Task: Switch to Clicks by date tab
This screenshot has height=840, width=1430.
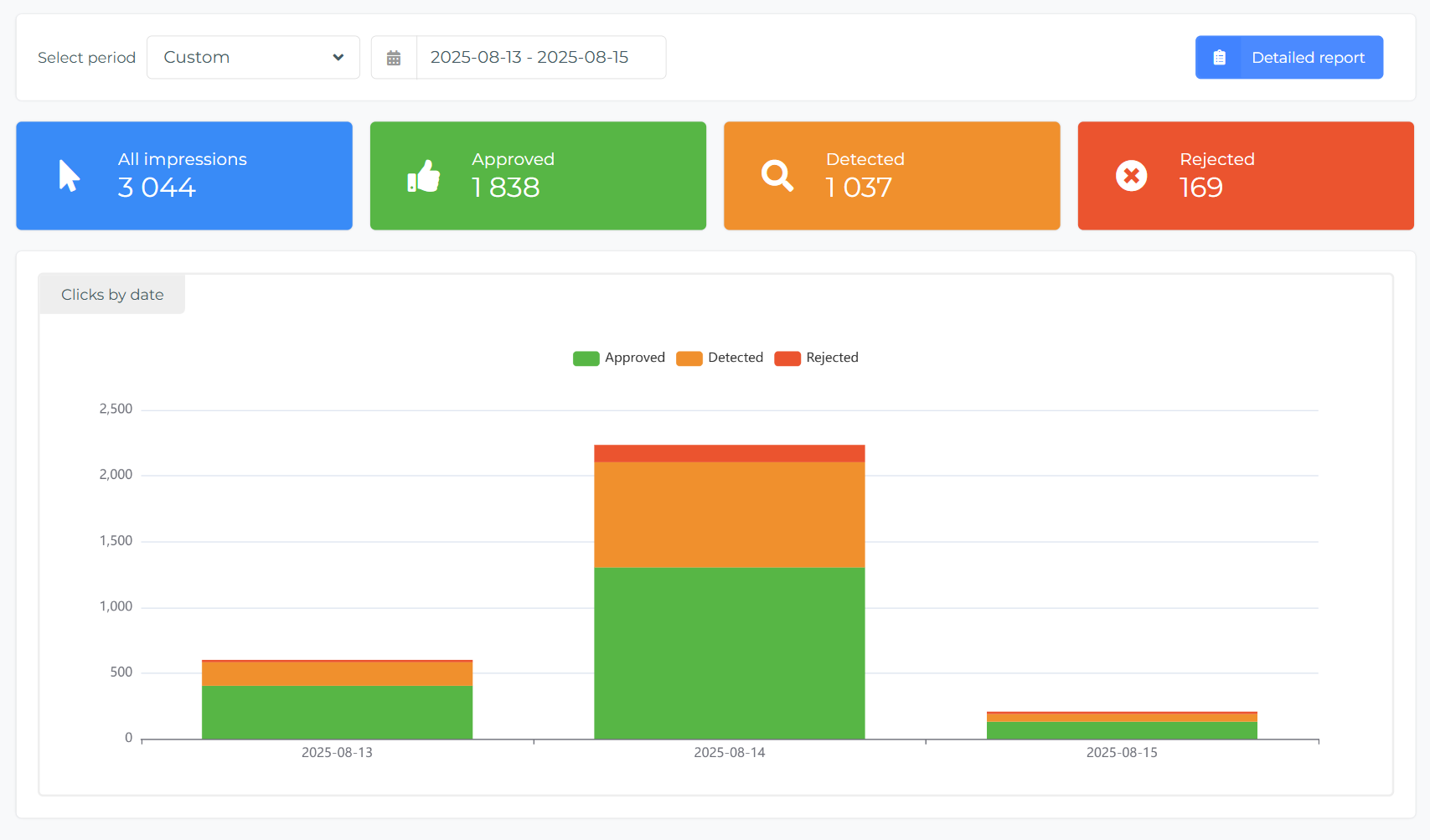Action: 112,294
